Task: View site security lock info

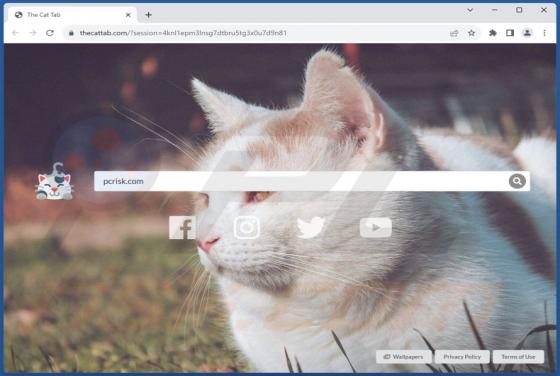Action: [71, 33]
